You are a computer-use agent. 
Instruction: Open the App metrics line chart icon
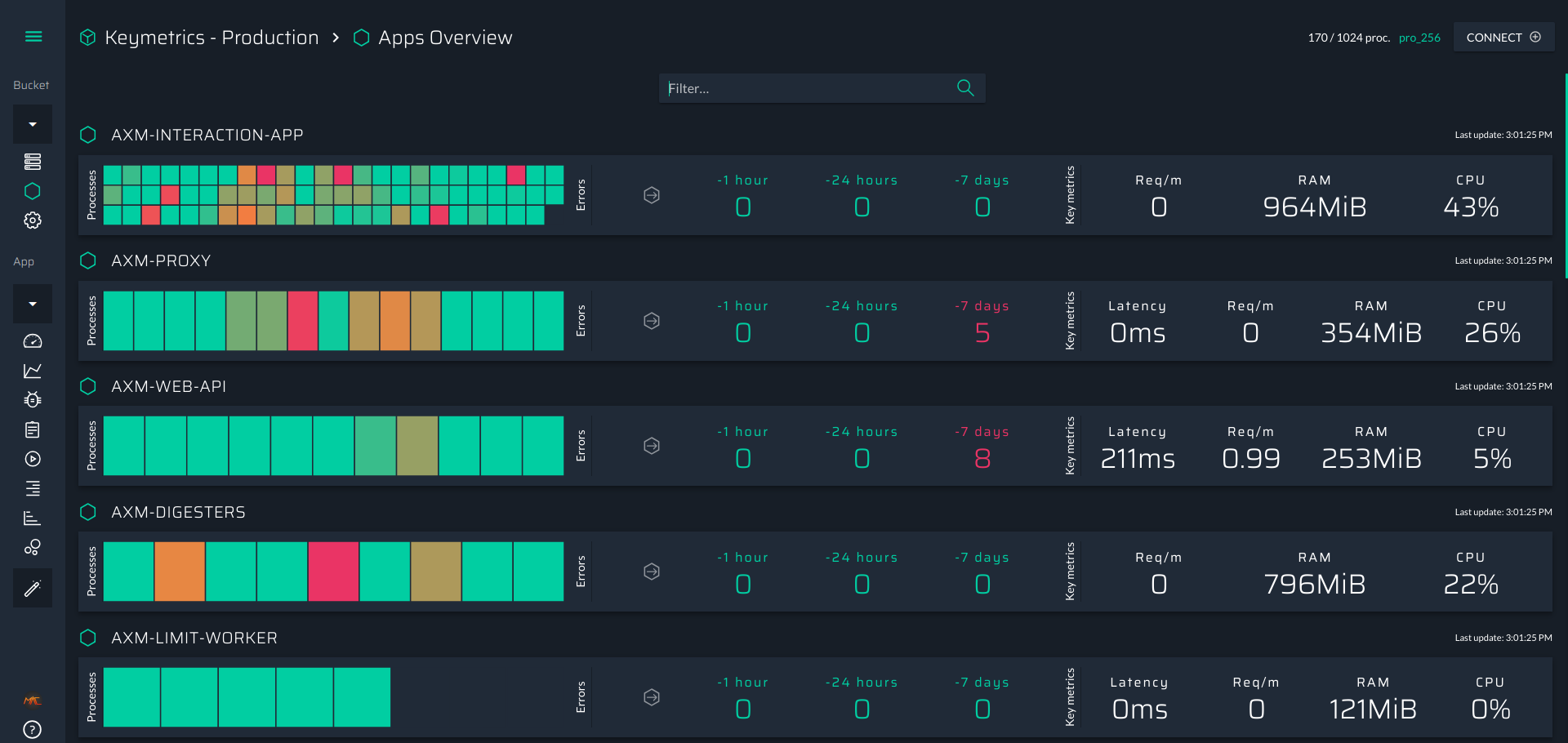pyautogui.click(x=33, y=371)
